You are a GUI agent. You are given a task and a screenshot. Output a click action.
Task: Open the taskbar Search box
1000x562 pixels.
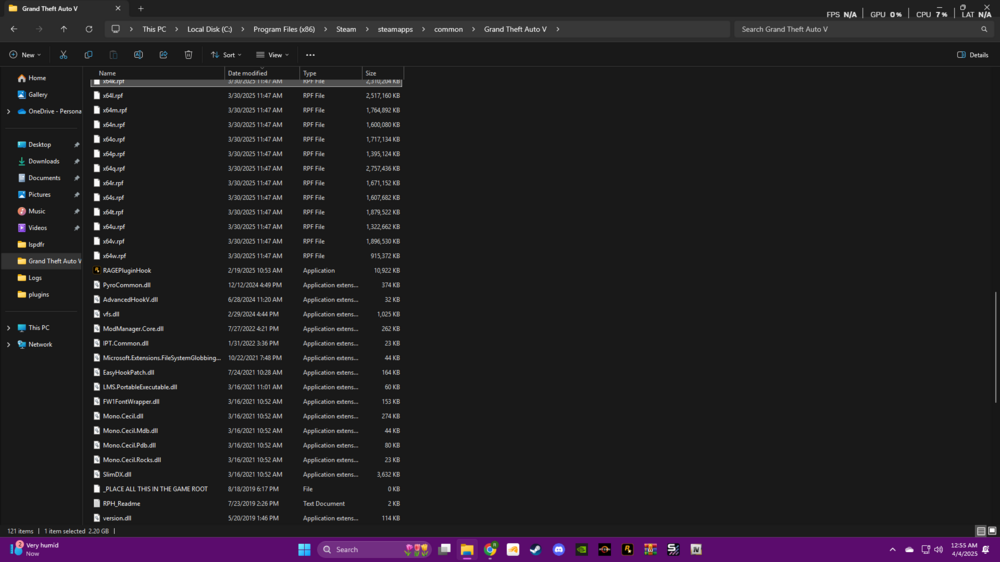(x=374, y=549)
